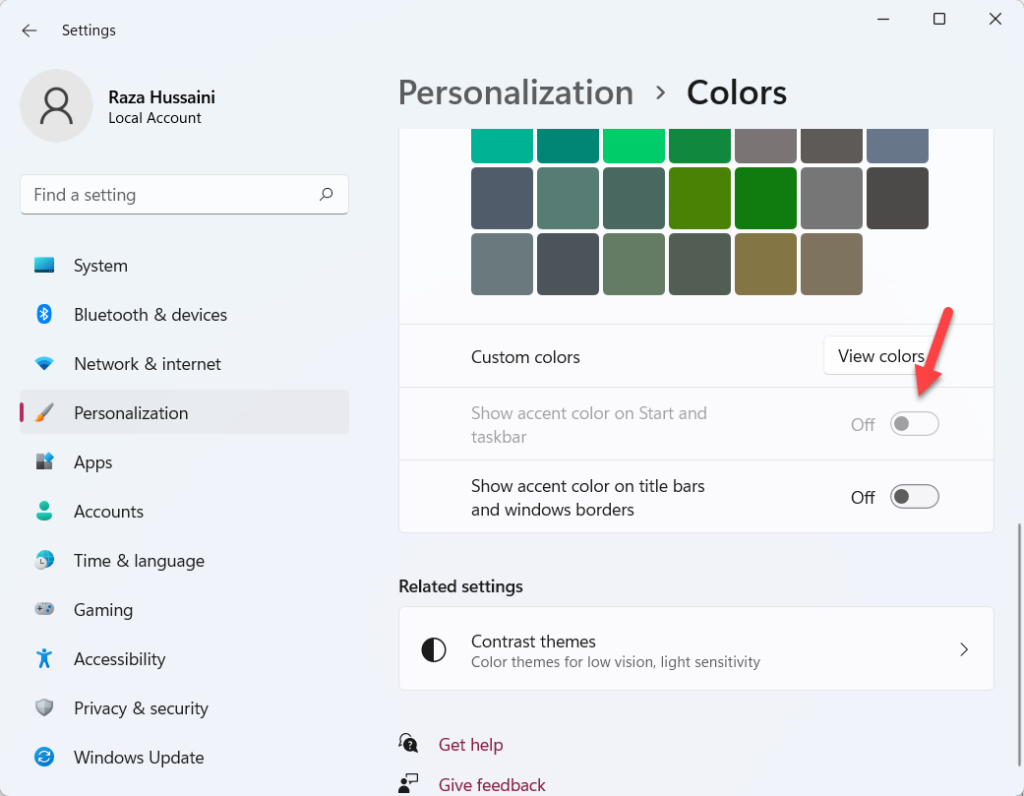Image resolution: width=1024 pixels, height=796 pixels.
Task: Select Personalization in the sidebar
Action: 131,412
